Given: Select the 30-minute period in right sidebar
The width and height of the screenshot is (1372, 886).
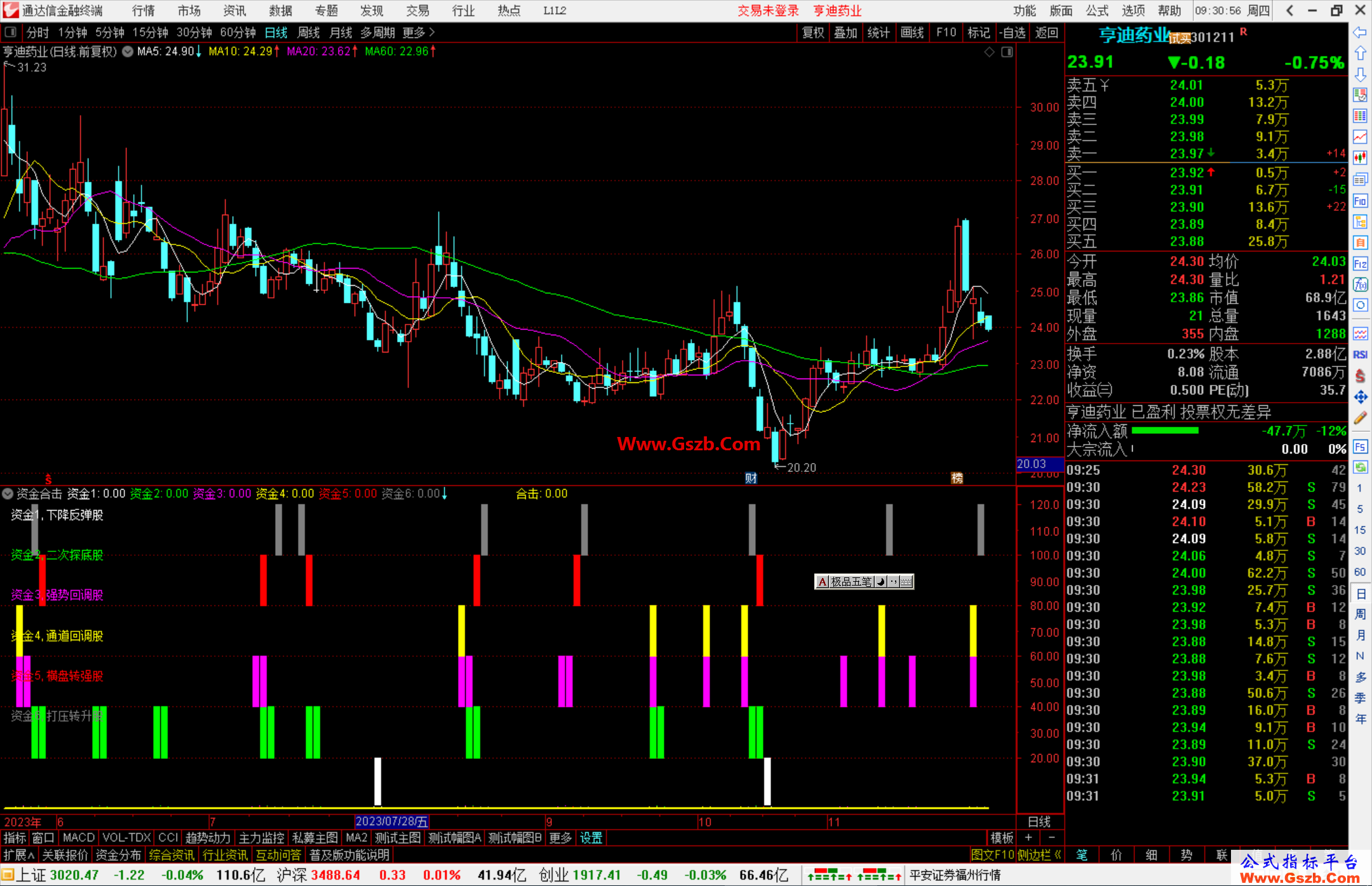Looking at the screenshot, I should click(x=1360, y=551).
